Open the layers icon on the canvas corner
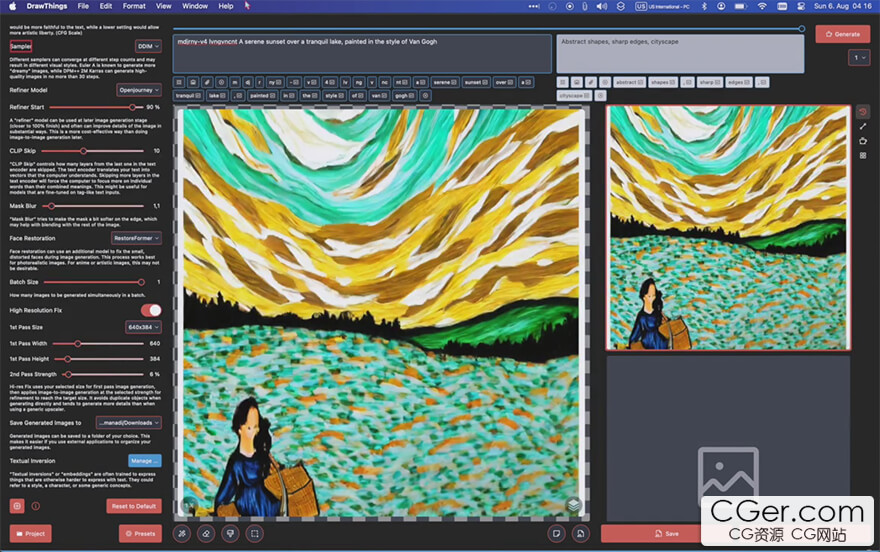Viewport: 880px width, 552px height. 573,505
